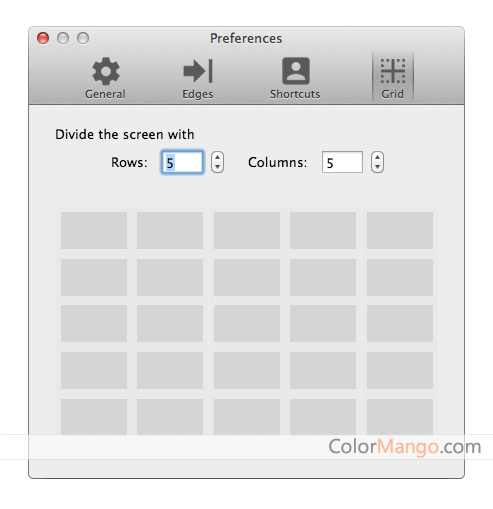Increase Columns with the stepper up arrow
Image resolution: width=493 pixels, height=509 pixels.
coord(377,157)
